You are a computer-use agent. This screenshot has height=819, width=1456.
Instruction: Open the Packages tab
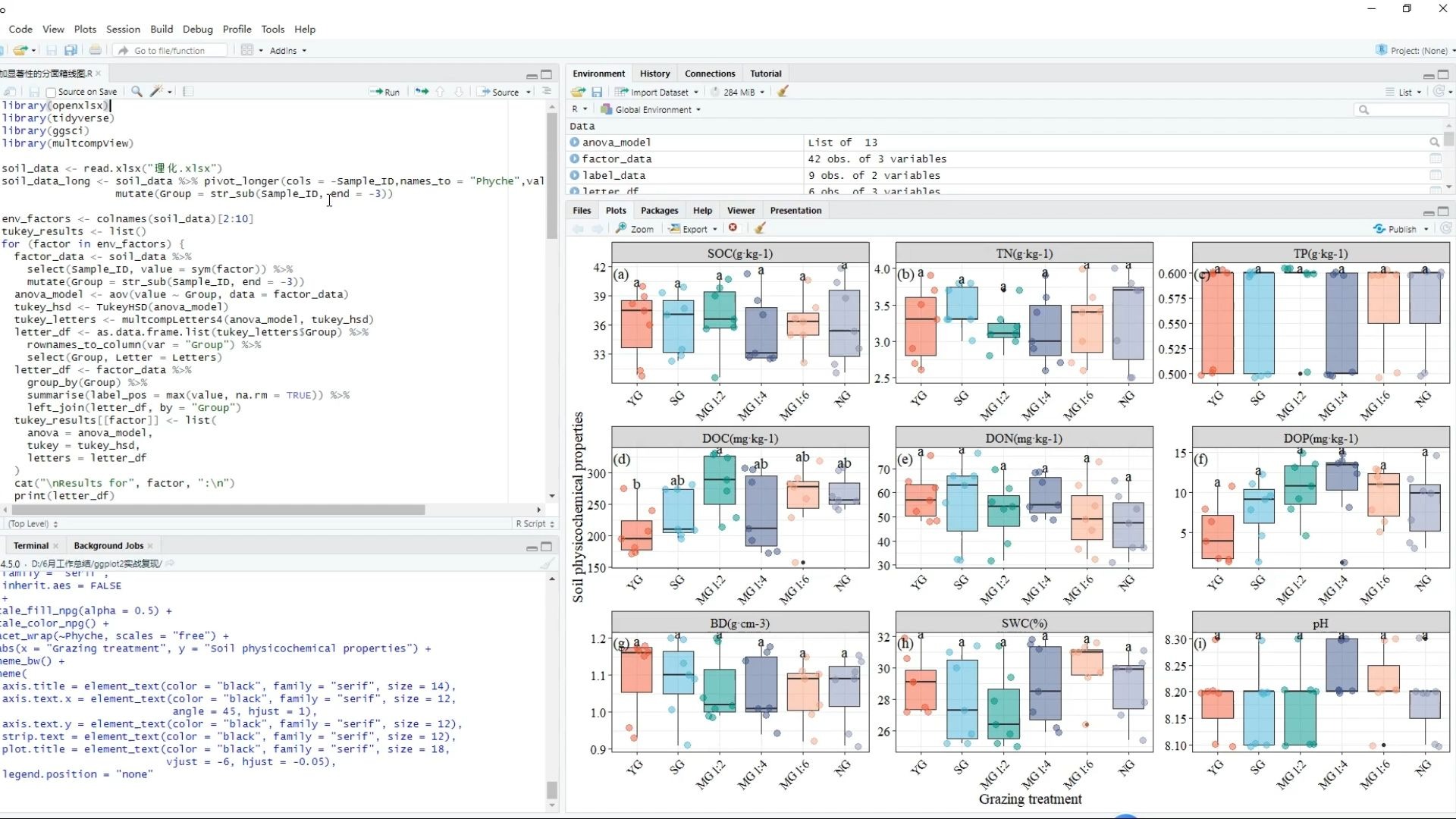659,210
